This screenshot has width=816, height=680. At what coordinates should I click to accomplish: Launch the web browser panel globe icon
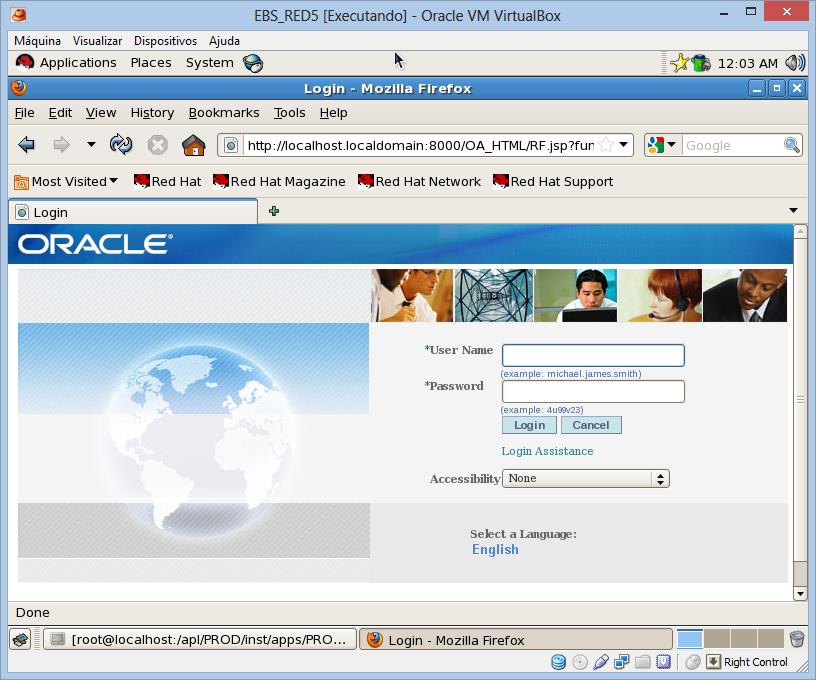point(253,63)
